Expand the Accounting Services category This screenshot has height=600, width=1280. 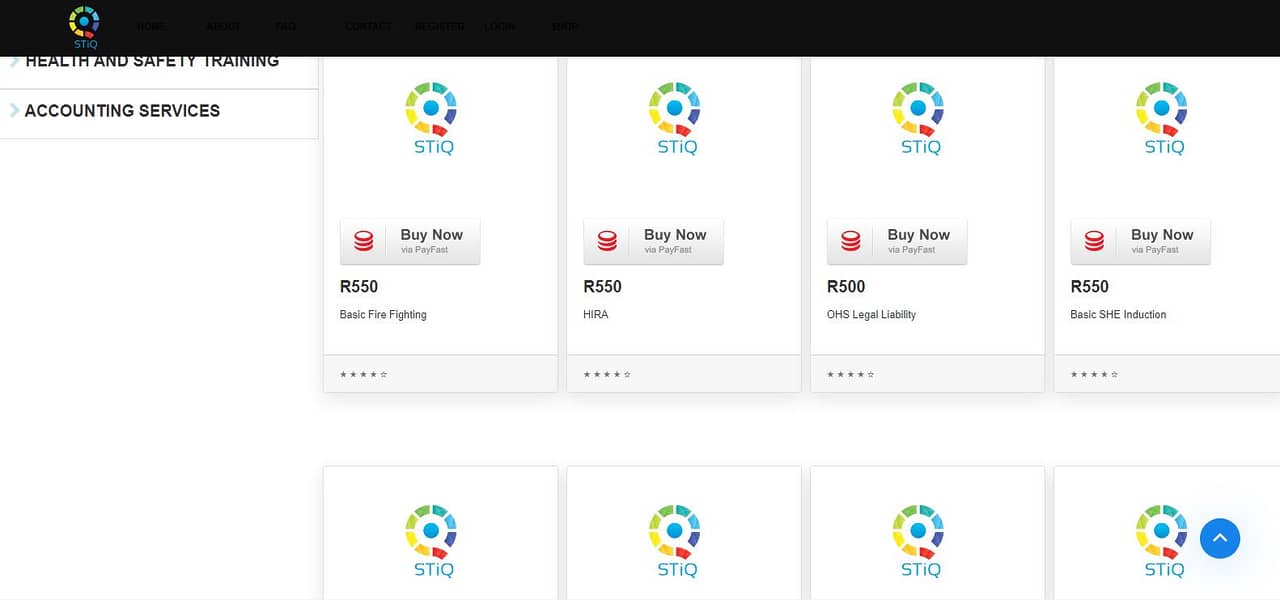[122, 111]
